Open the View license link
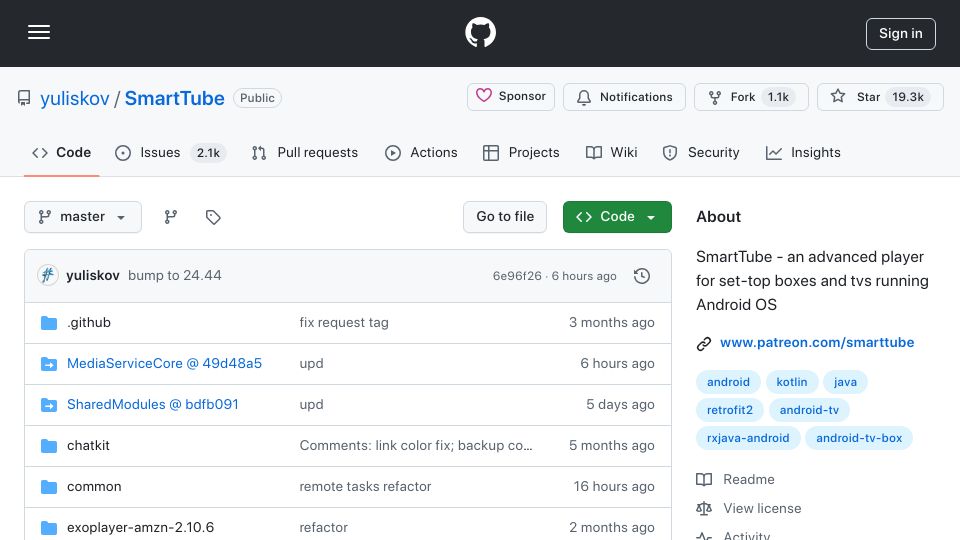Image resolution: width=960 pixels, height=540 pixels. click(749, 508)
